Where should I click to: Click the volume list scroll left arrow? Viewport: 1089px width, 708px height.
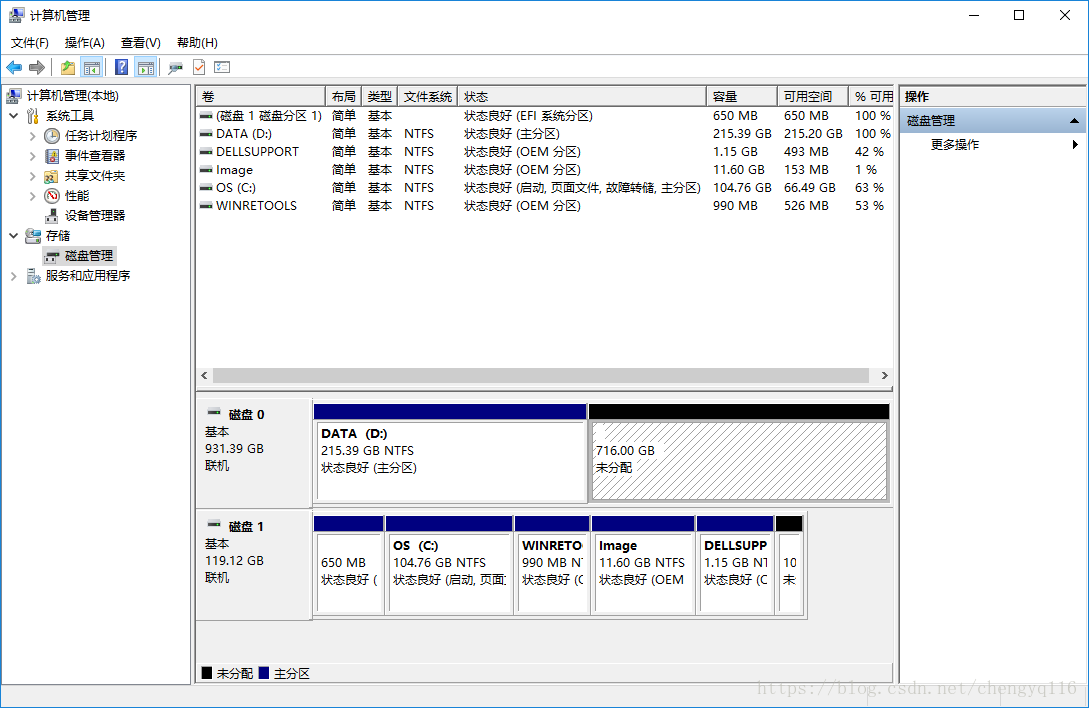(204, 375)
